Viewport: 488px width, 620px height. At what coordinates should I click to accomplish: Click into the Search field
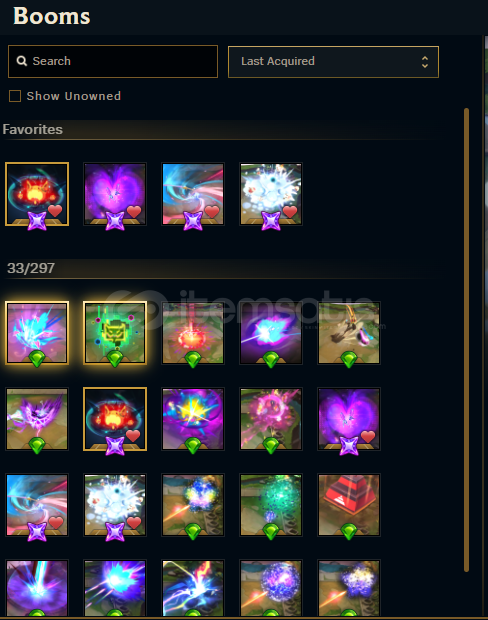pos(113,61)
